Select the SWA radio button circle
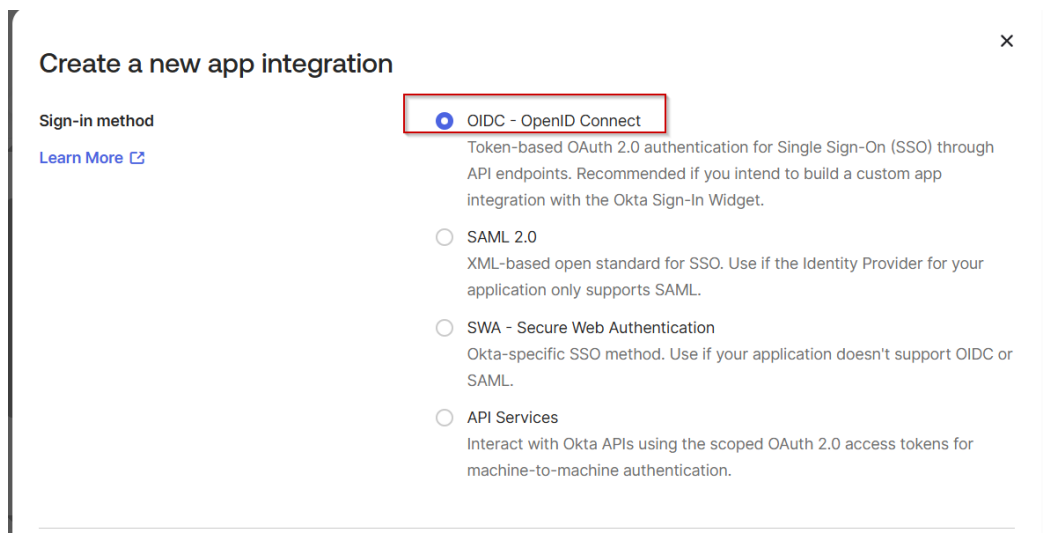This screenshot has height=536, width=1052. tap(445, 328)
